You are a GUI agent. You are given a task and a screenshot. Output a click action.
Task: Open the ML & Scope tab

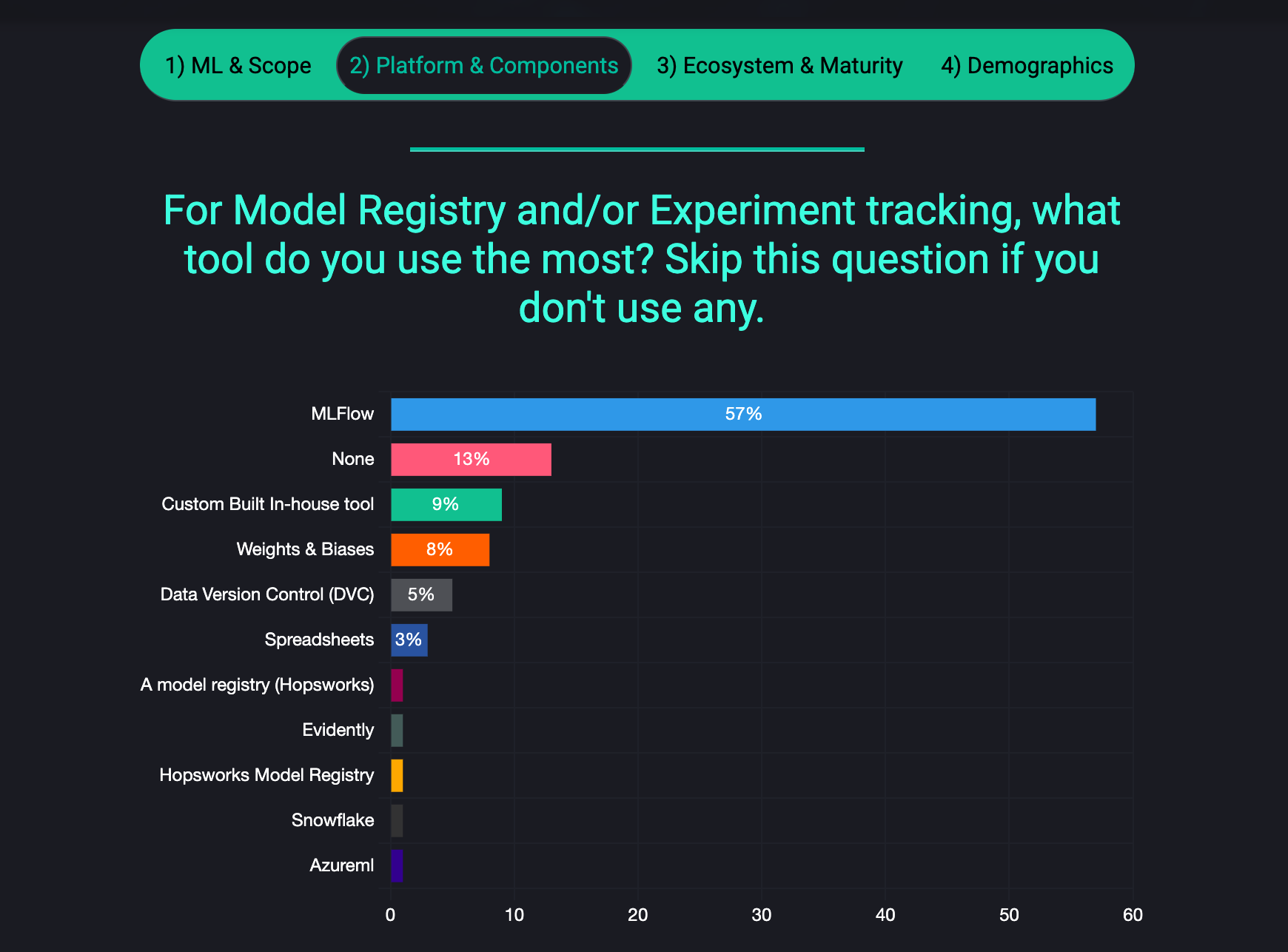click(238, 66)
